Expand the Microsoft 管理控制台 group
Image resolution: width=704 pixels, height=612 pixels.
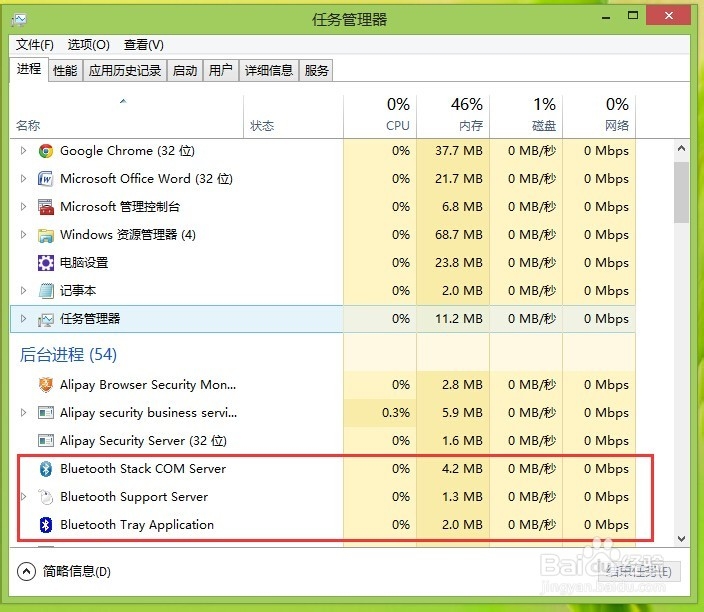[x=23, y=207]
